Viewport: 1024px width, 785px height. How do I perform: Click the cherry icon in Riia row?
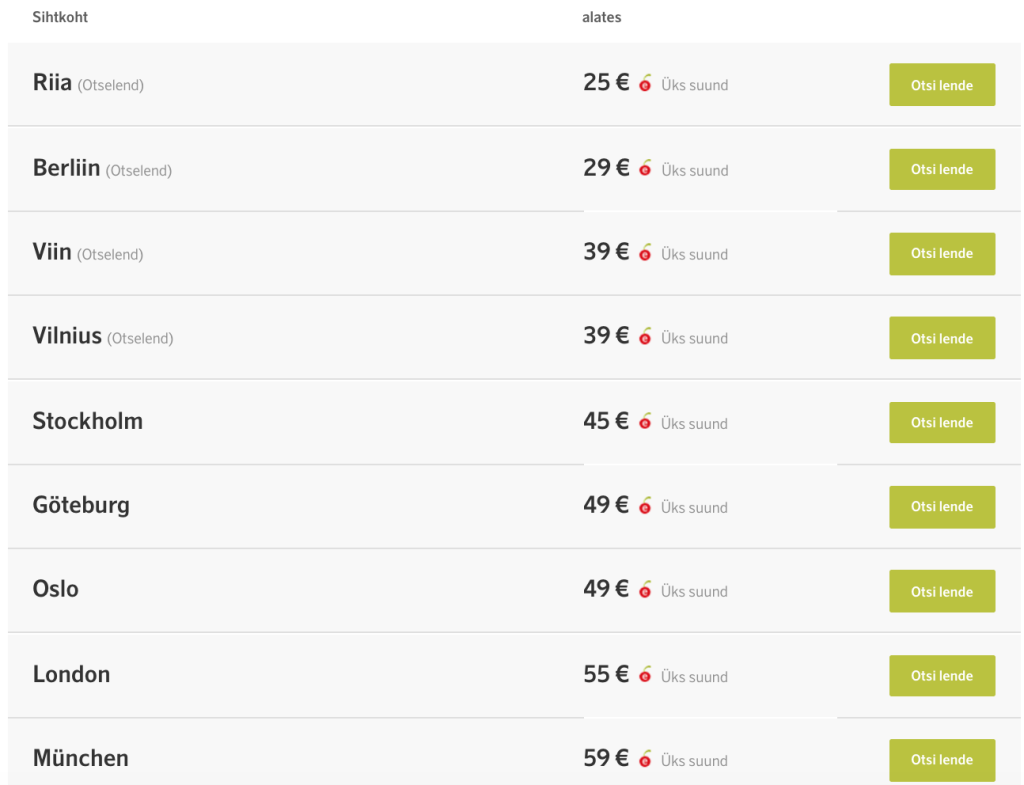click(645, 84)
